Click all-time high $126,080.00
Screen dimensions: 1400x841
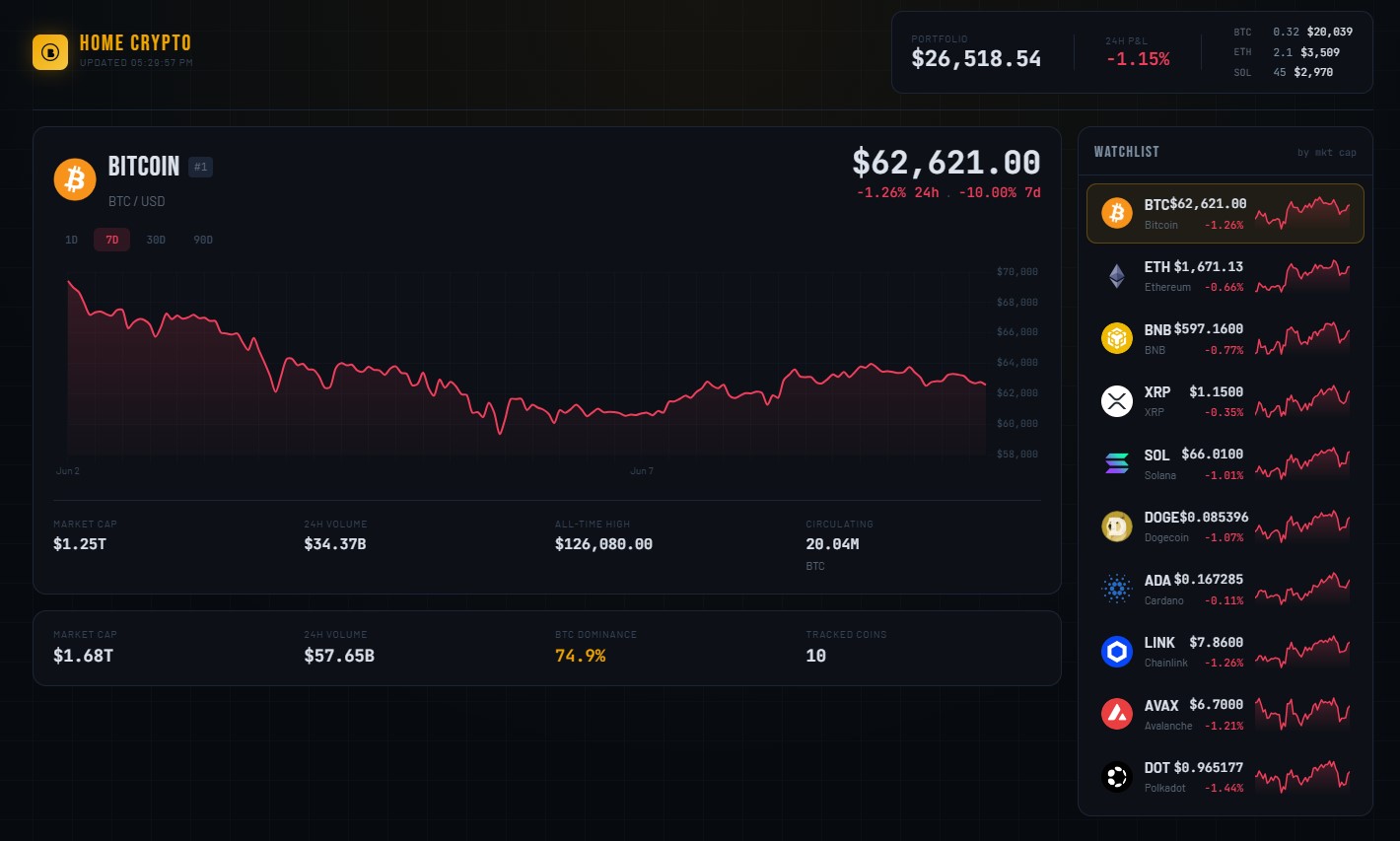[x=603, y=544]
